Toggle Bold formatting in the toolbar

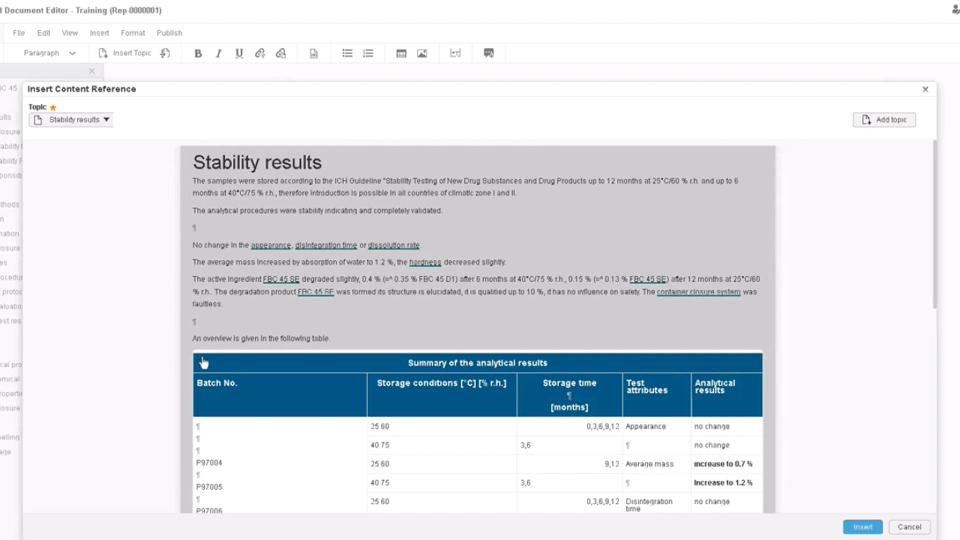coord(198,53)
